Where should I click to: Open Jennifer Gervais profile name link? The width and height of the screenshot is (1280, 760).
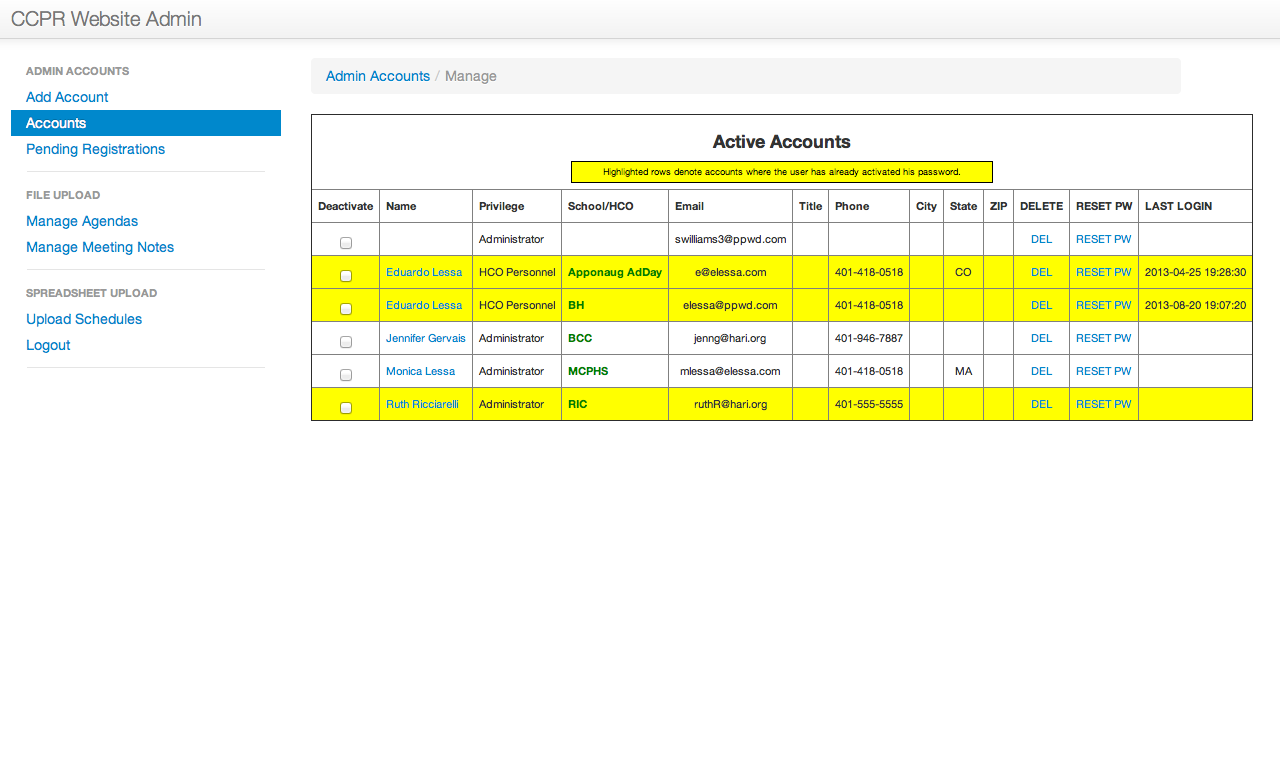(x=426, y=338)
